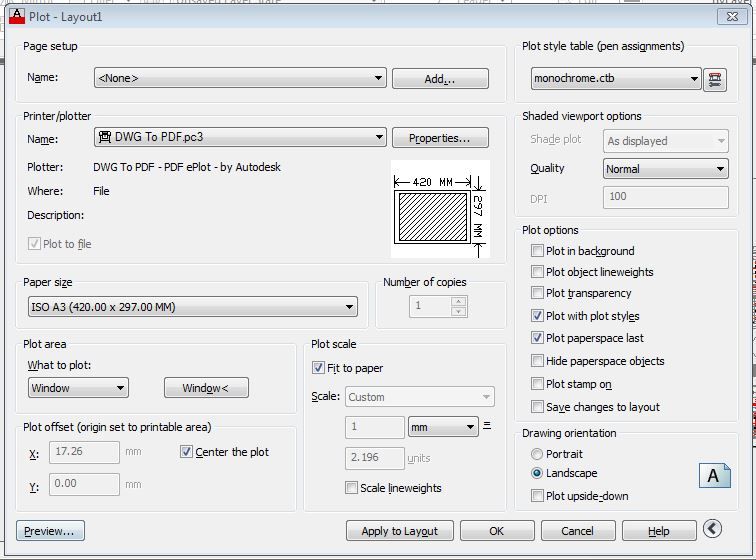Viewport: 756px width, 560px height.
Task: Enable Hide paperspace objects
Action: pyautogui.click(x=537, y=361)
